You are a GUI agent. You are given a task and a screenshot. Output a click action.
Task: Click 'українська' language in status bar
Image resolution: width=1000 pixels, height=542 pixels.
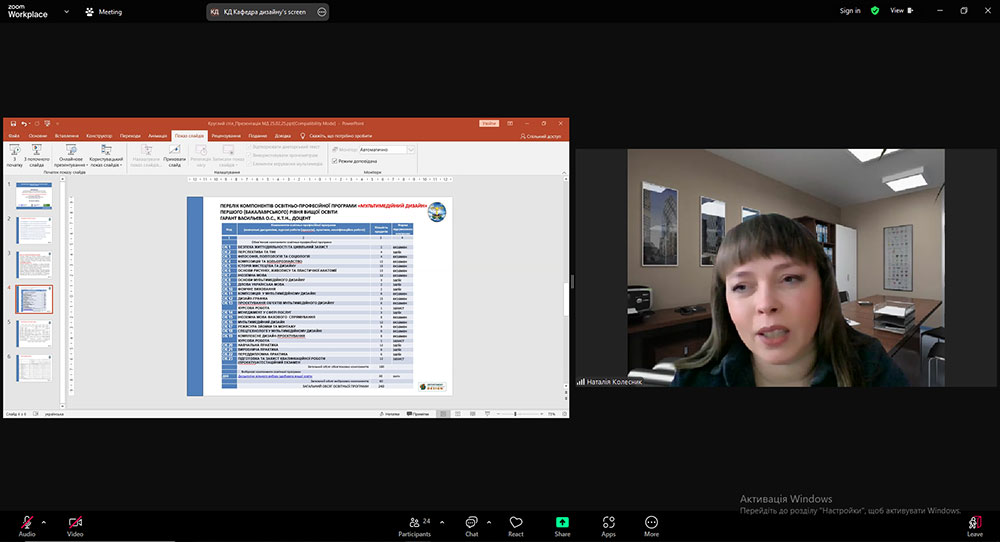[x=54, y=414]
